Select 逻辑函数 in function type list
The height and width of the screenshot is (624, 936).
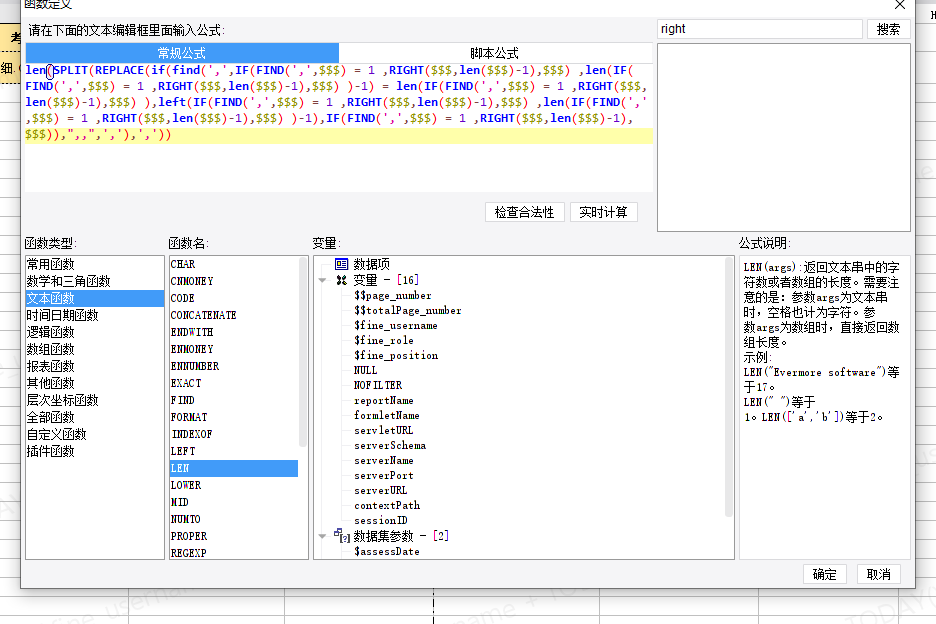tap(50, 332)
